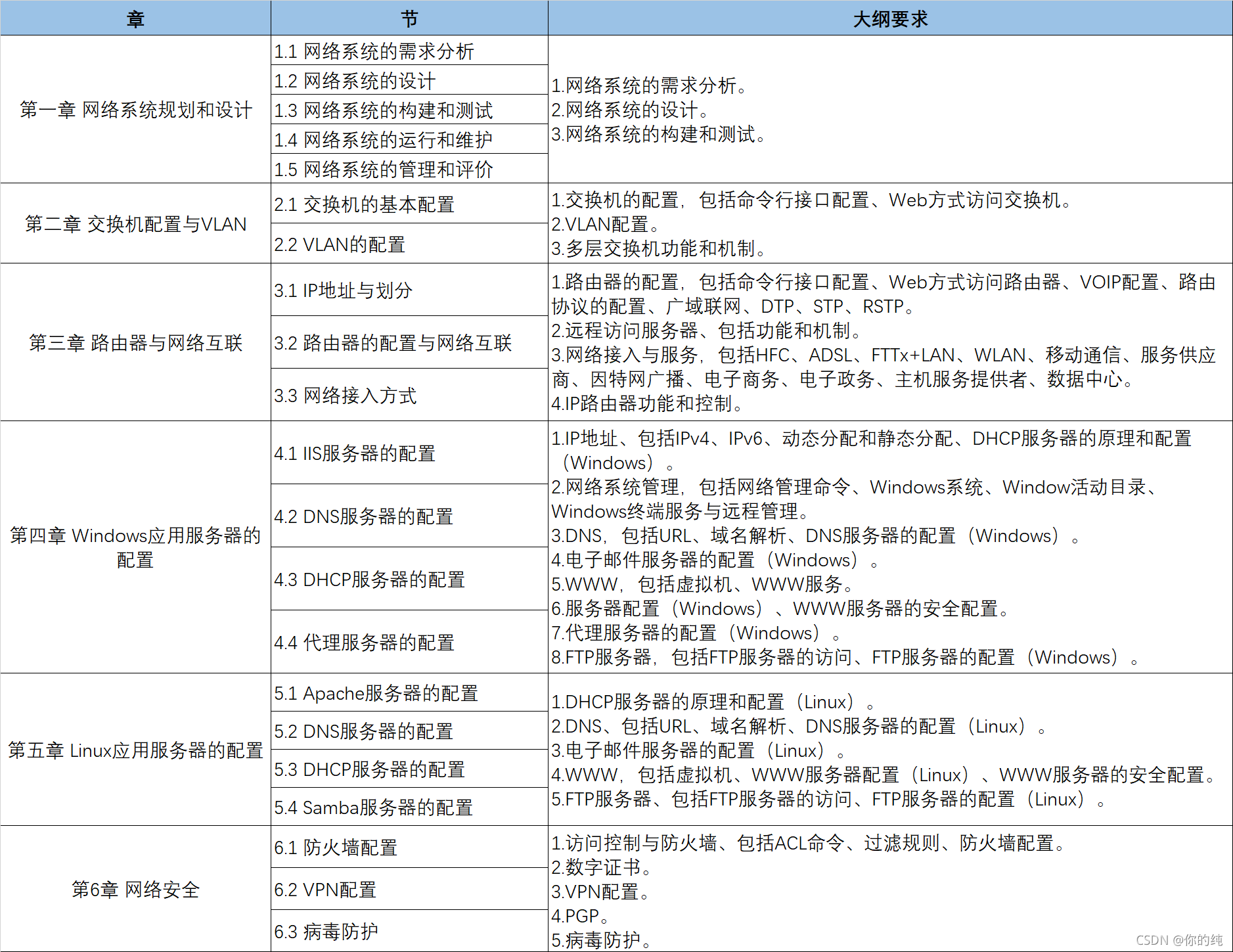Click the 章 column header
This screenshot has width=1233, height=952.
pyautogui.click(x=135, y=18)
